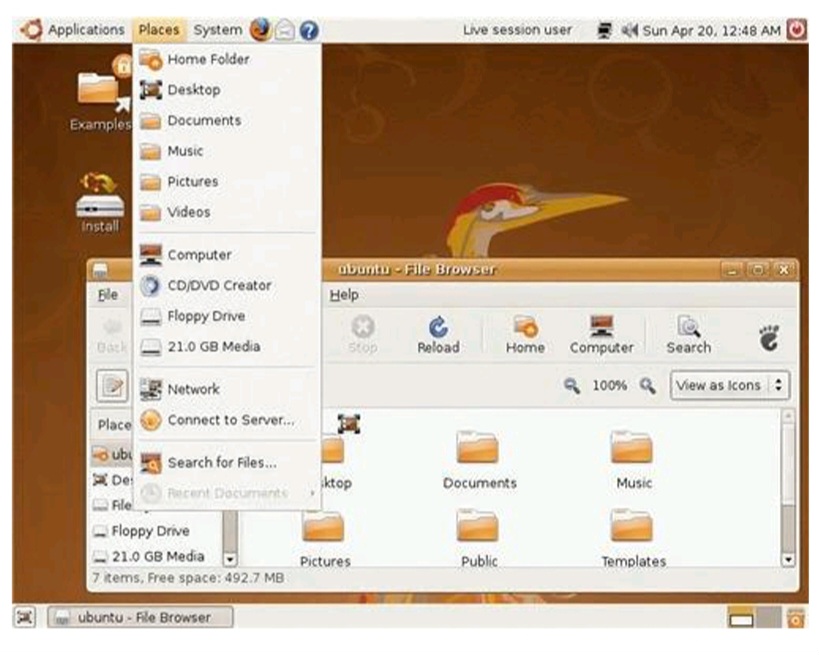Image resolution: width=819 pixels, height=655 pixels.
Task: Click sidebar scrollbar down arrow
Action: coord(230,559)
